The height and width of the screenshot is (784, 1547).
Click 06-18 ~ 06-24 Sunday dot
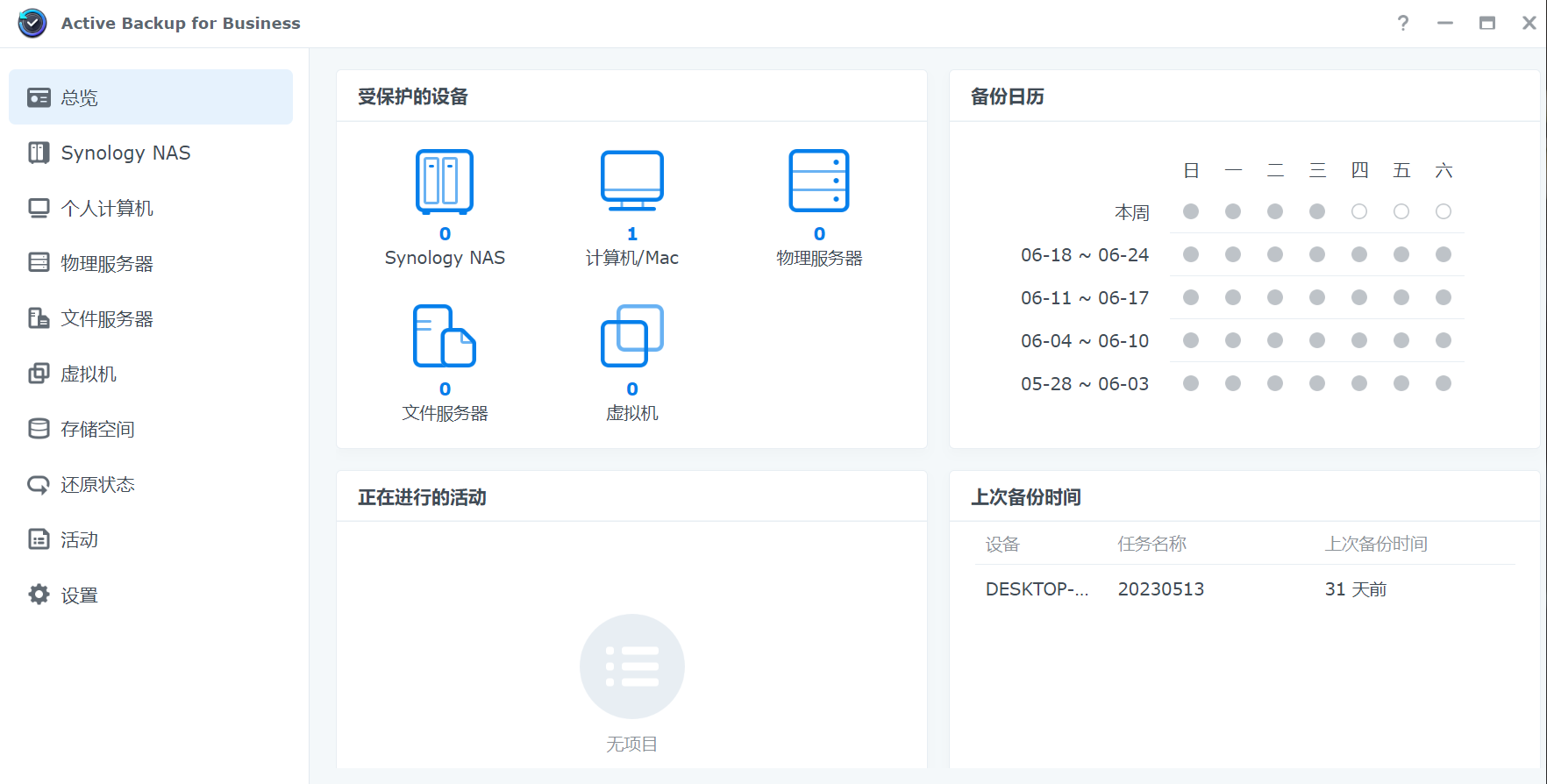(x=1191, y=254)
